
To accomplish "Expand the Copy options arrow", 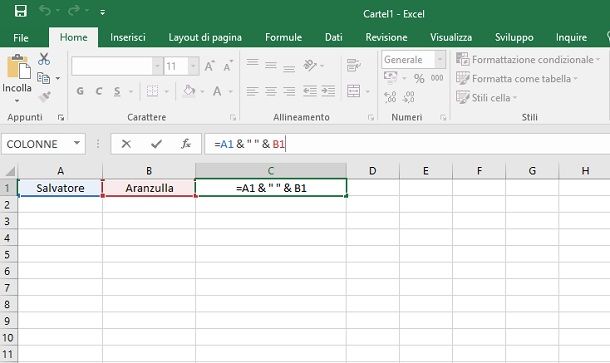I will click(x=58, y=78).
